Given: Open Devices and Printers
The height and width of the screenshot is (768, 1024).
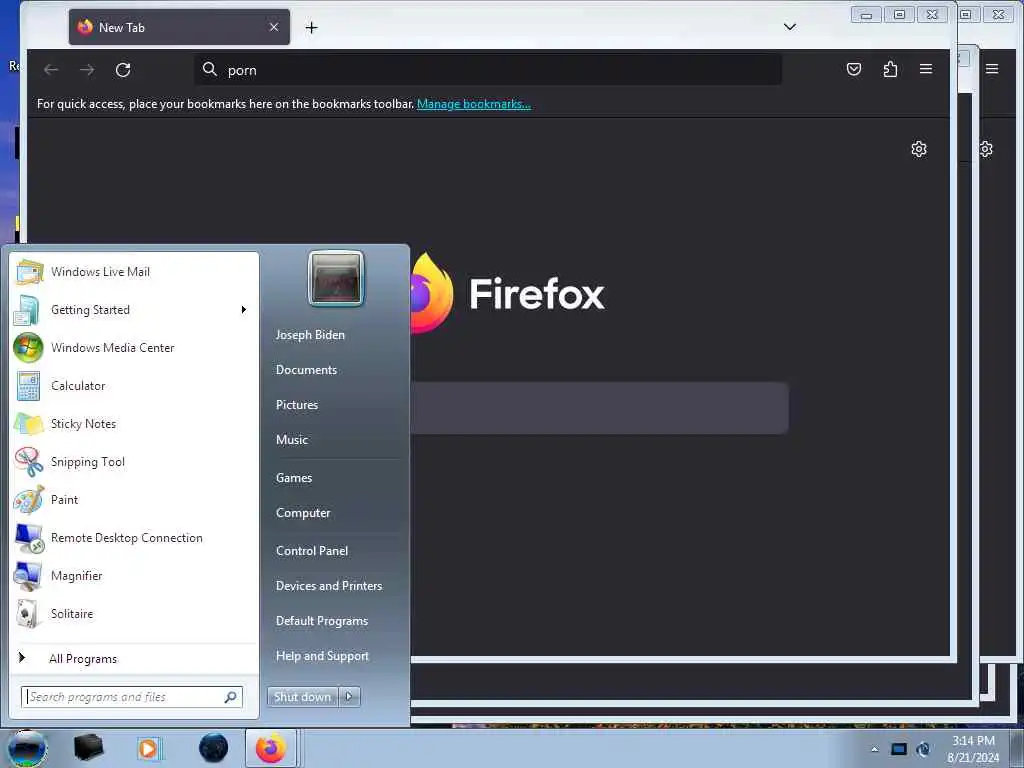Looking at the screenshot, I should coord(329,586).
